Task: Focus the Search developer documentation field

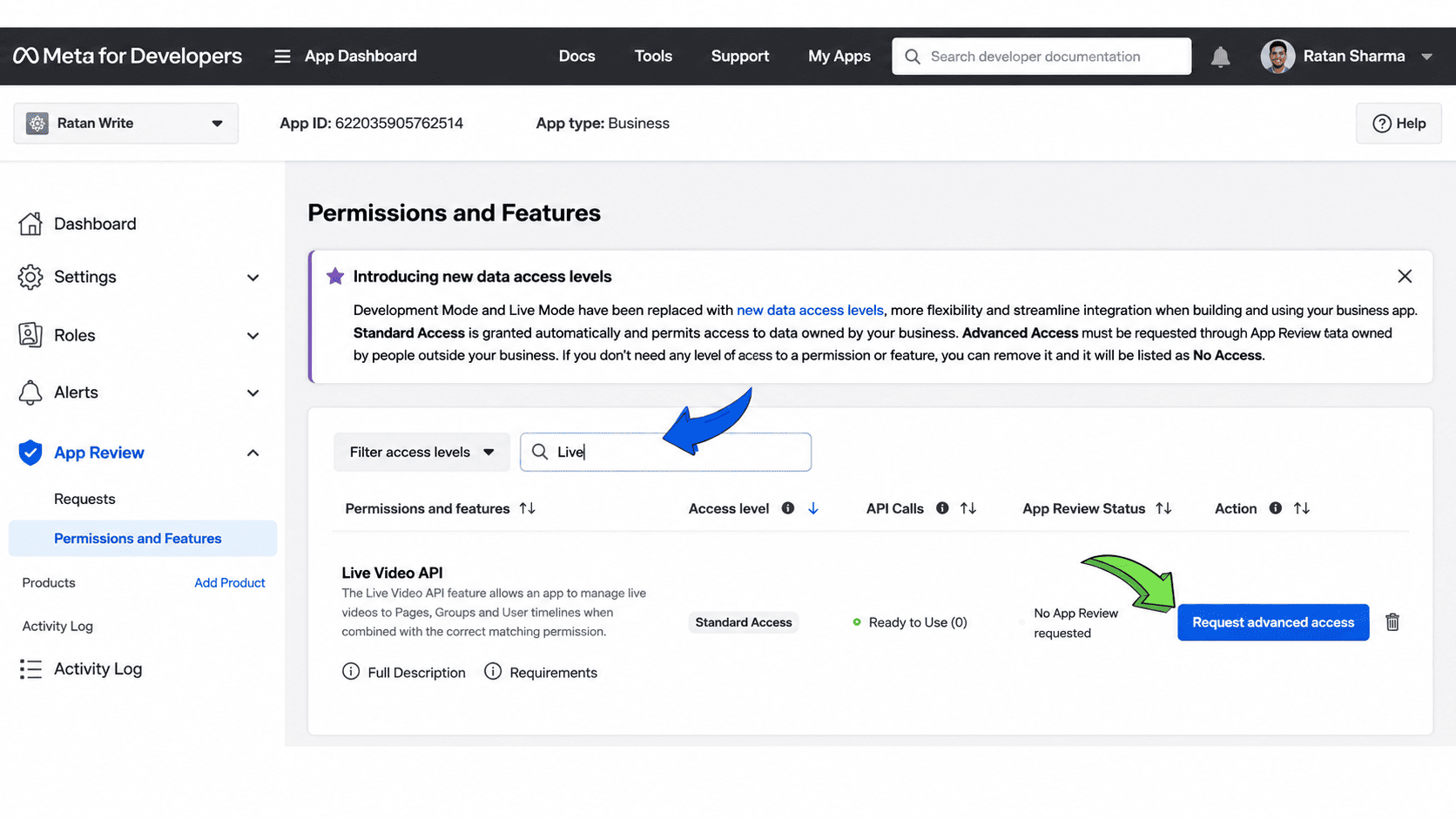Action: tap(1041, 57)
